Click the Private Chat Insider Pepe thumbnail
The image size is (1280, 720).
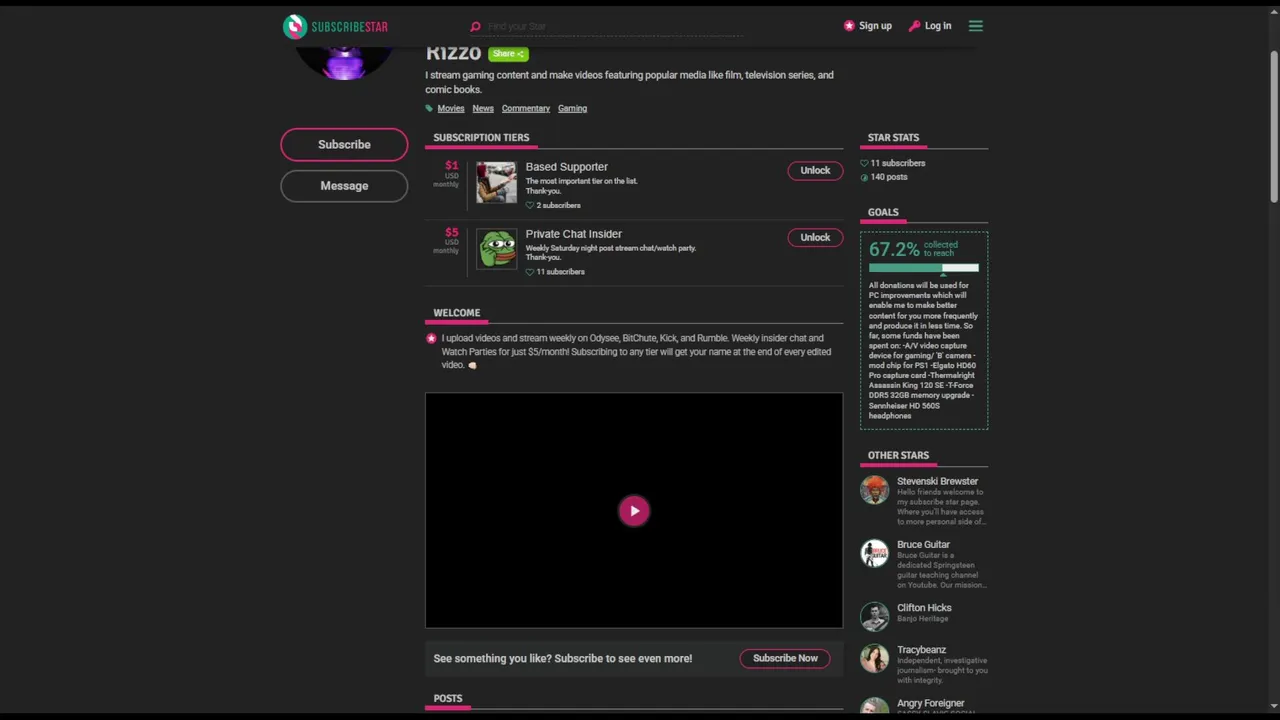[496, 249]
